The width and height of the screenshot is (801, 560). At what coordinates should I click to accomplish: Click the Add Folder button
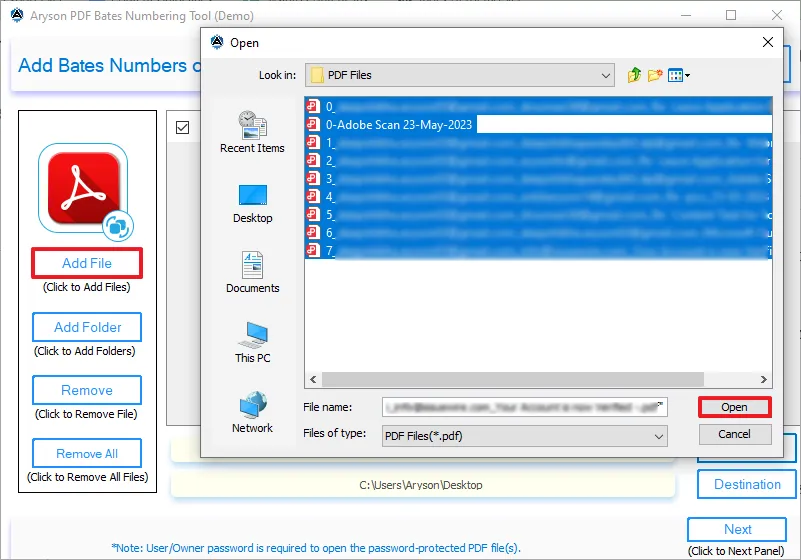click(87, 327)
